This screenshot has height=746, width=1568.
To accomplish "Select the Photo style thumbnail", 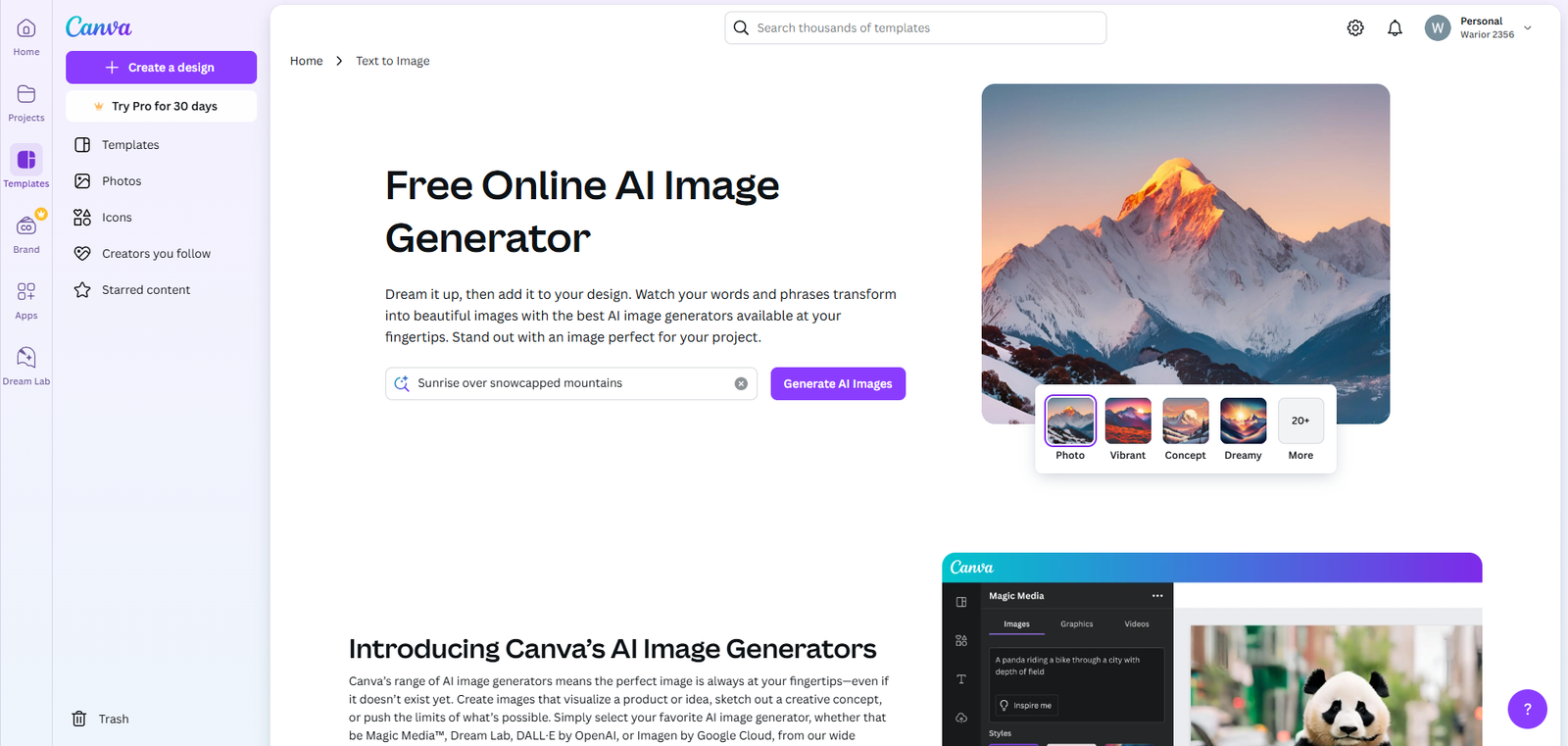I will click(x=1070, y=422).
